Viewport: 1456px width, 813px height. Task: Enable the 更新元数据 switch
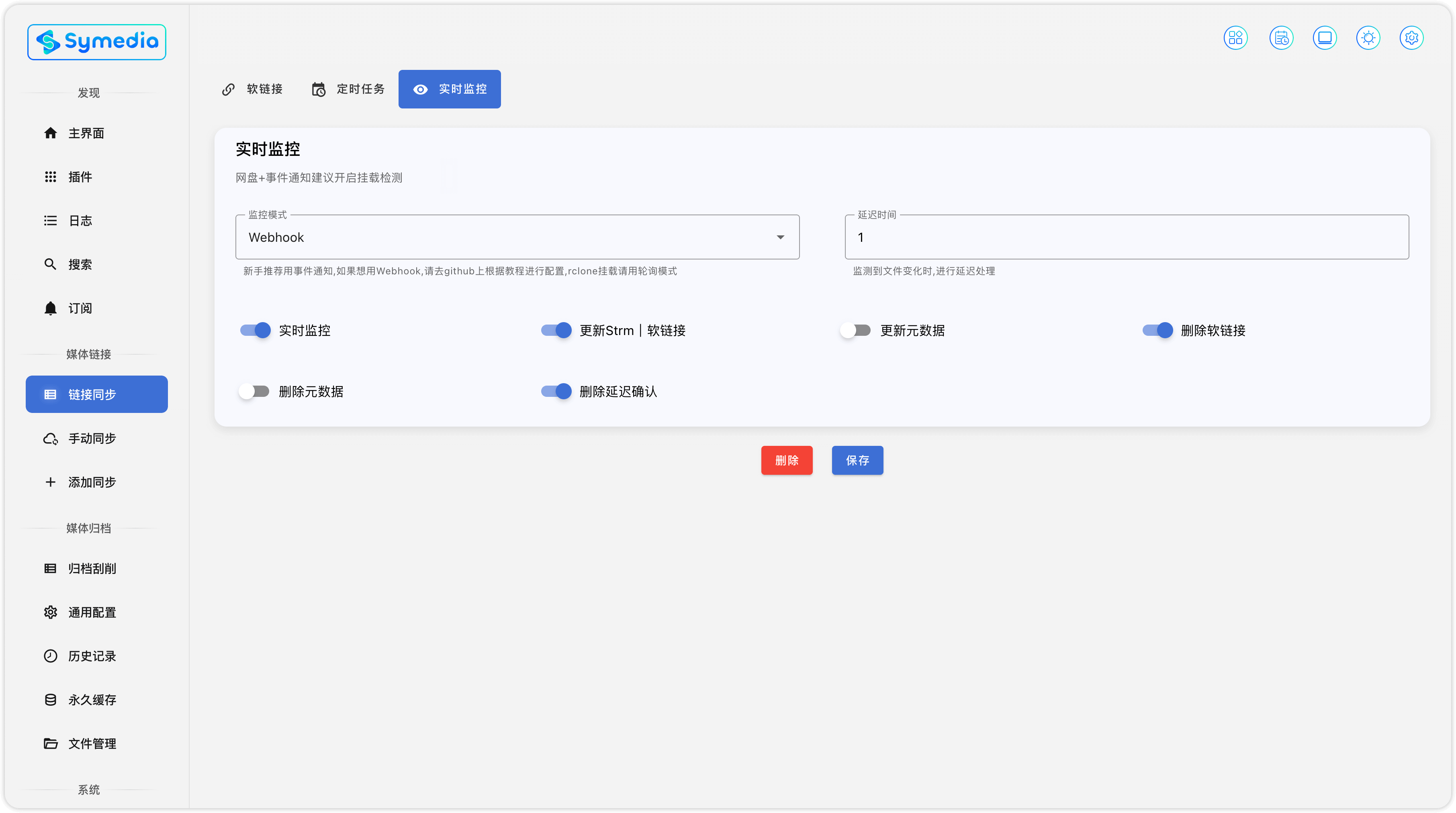point(855,331)
